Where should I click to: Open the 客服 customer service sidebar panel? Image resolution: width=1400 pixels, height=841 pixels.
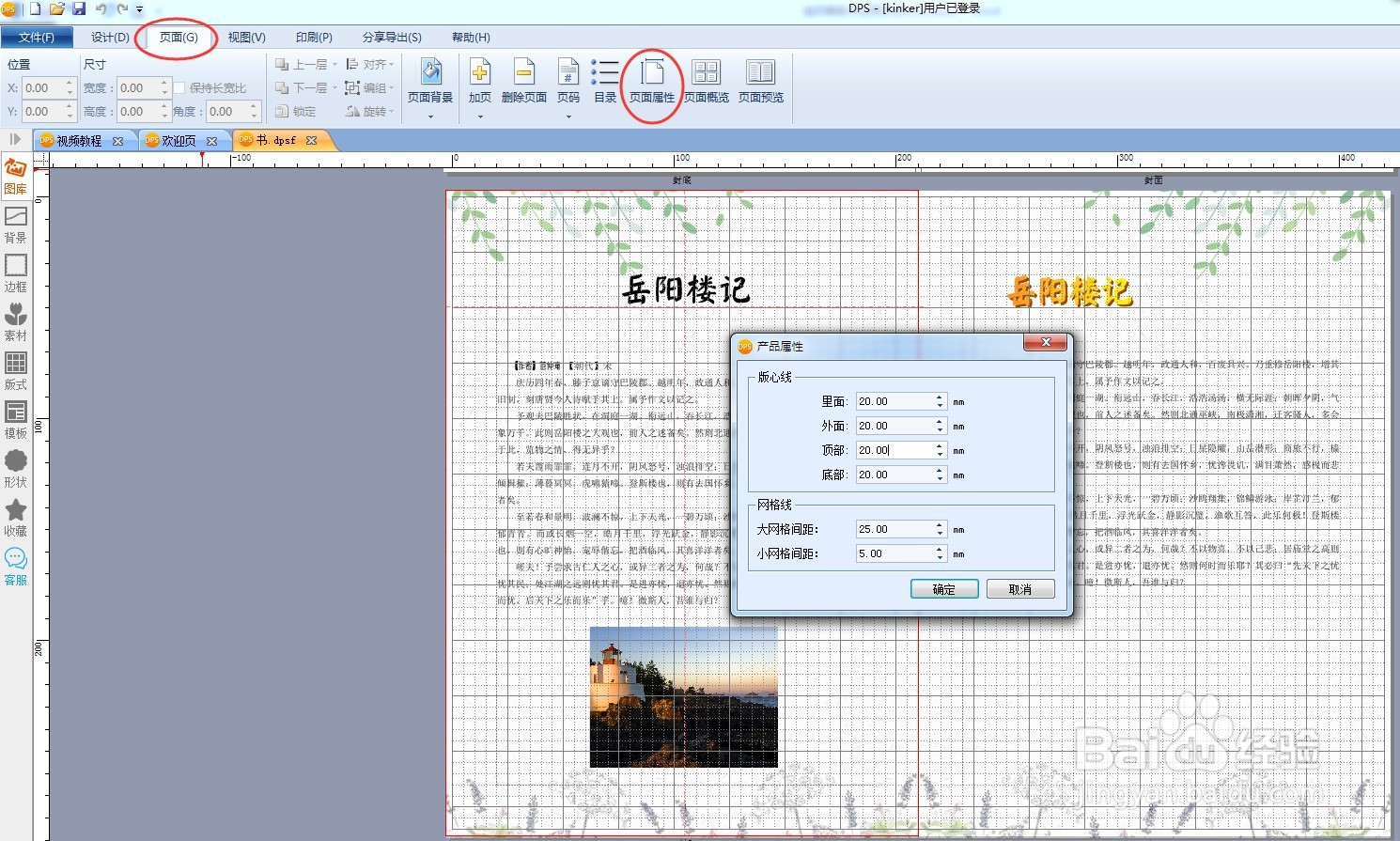click(x=16, y=568)
